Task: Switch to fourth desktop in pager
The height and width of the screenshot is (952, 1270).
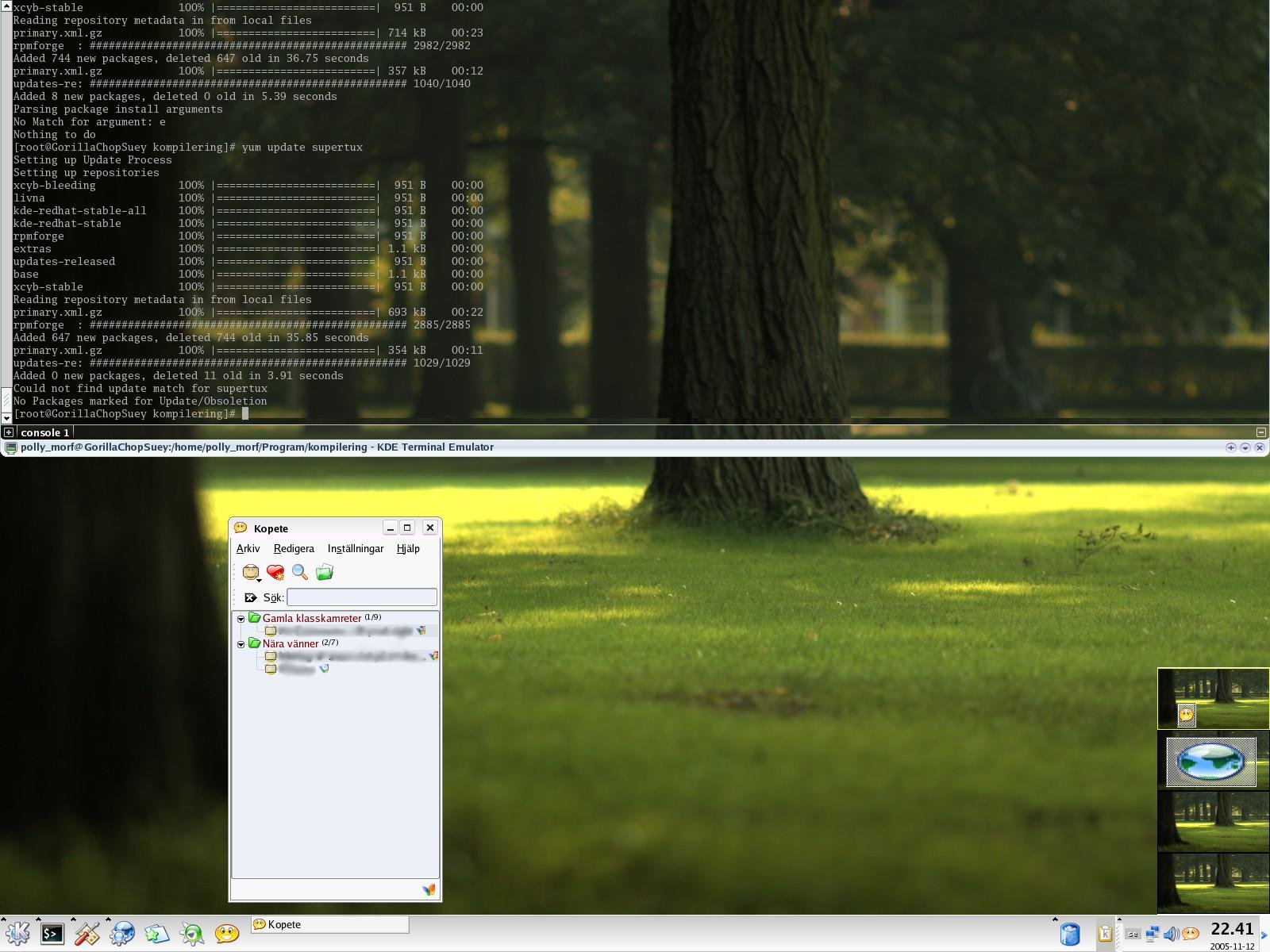Action: coord(1213,883)
